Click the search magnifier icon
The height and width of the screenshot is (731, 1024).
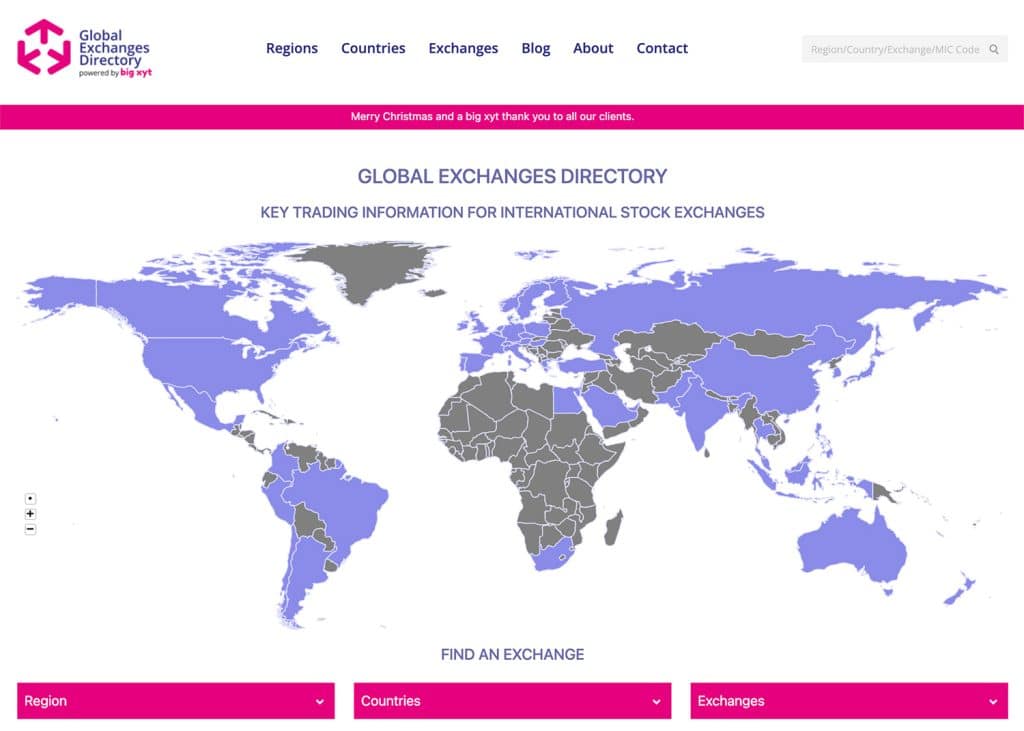[994, 49]
